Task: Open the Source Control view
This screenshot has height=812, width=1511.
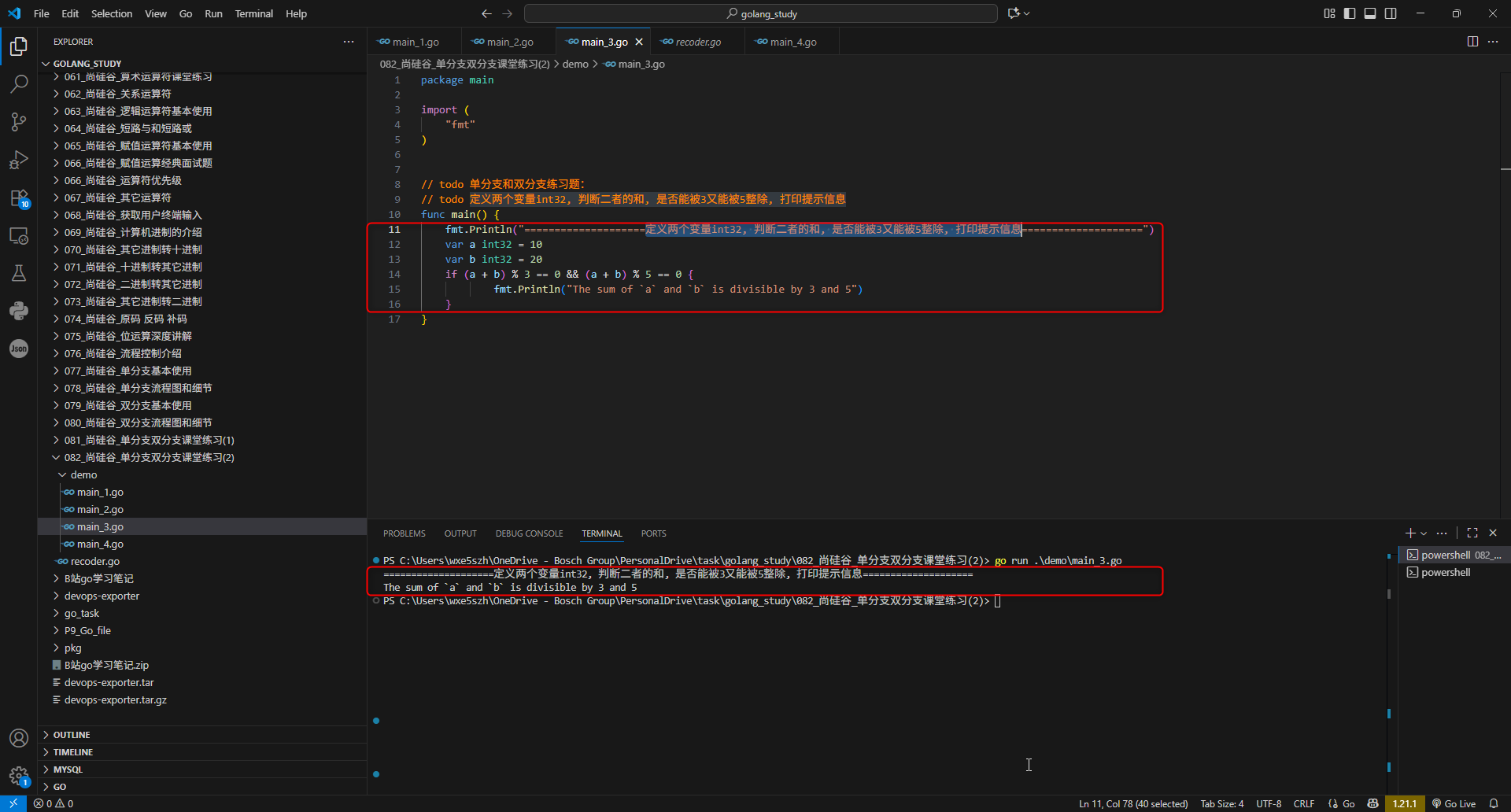Action: [19, 122]
